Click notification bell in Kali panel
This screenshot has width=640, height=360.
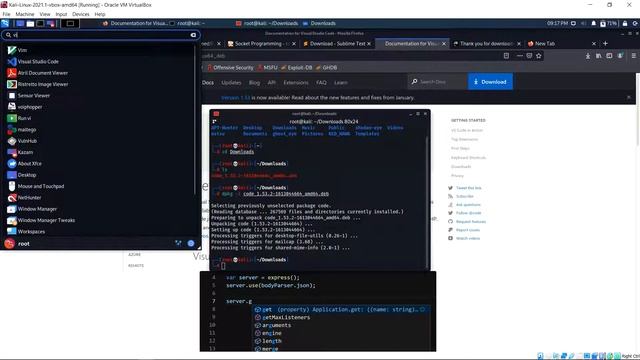point(593,24)
